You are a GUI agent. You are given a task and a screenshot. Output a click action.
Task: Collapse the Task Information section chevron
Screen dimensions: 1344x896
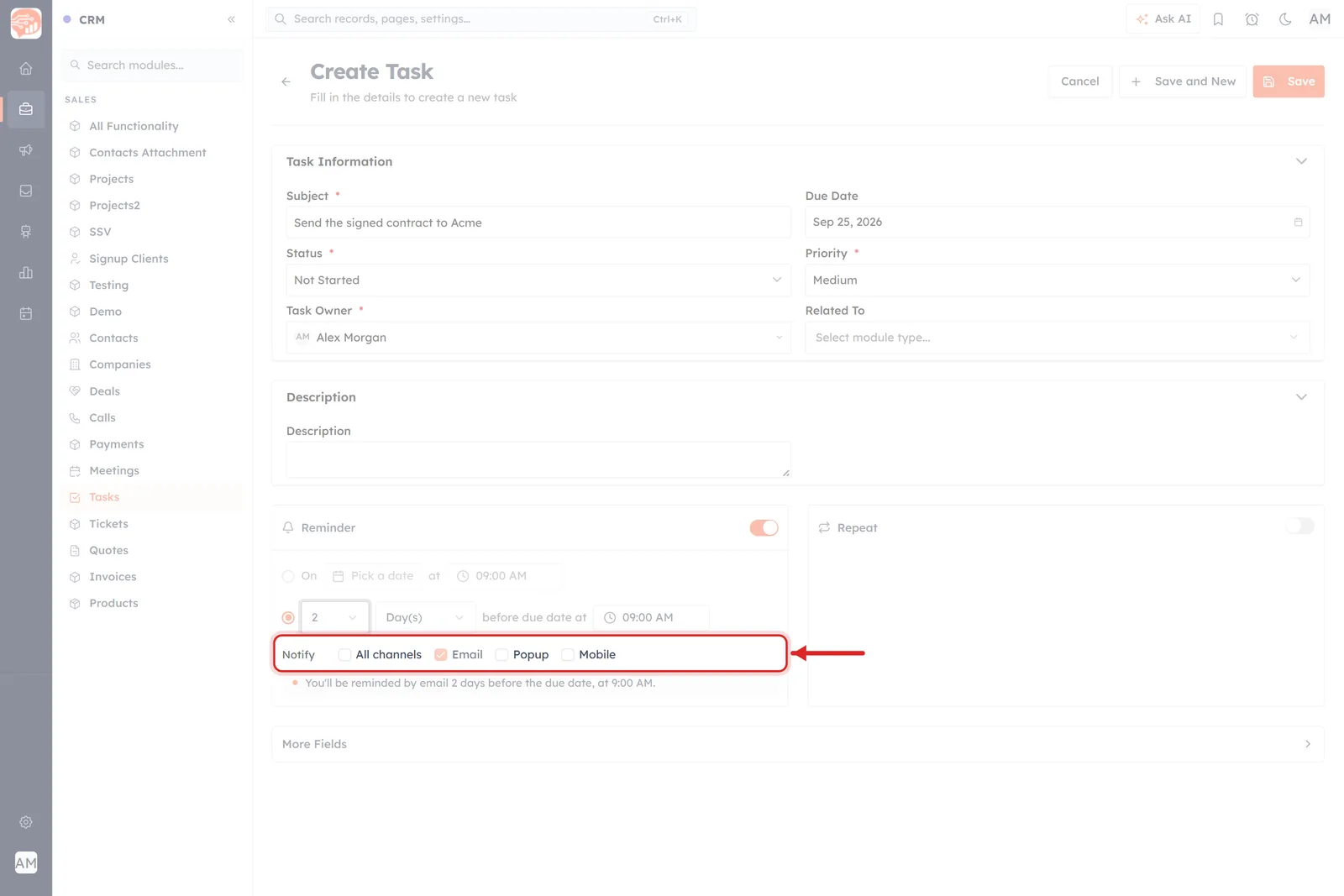tap(1301, 161)
